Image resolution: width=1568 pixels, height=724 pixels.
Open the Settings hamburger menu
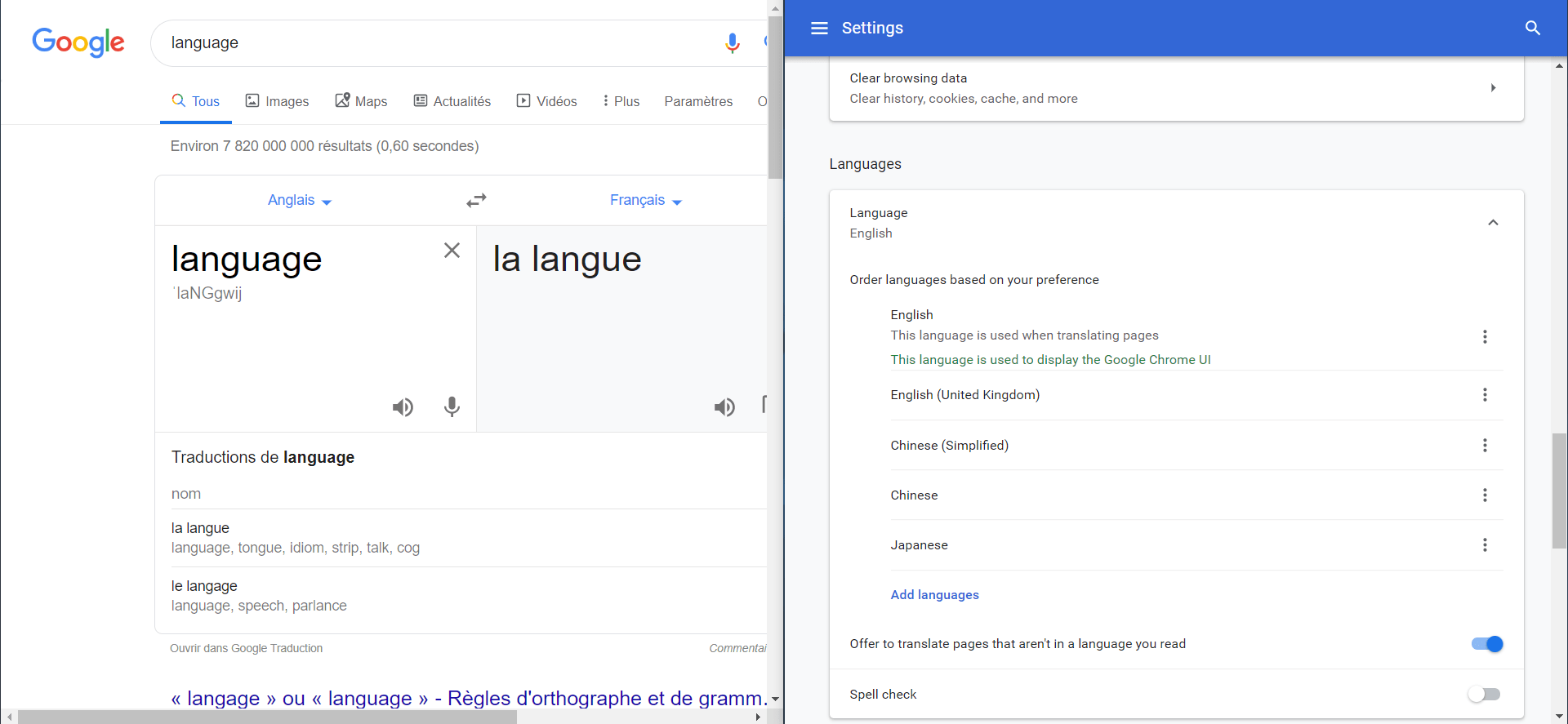click(x=819, y=29)
